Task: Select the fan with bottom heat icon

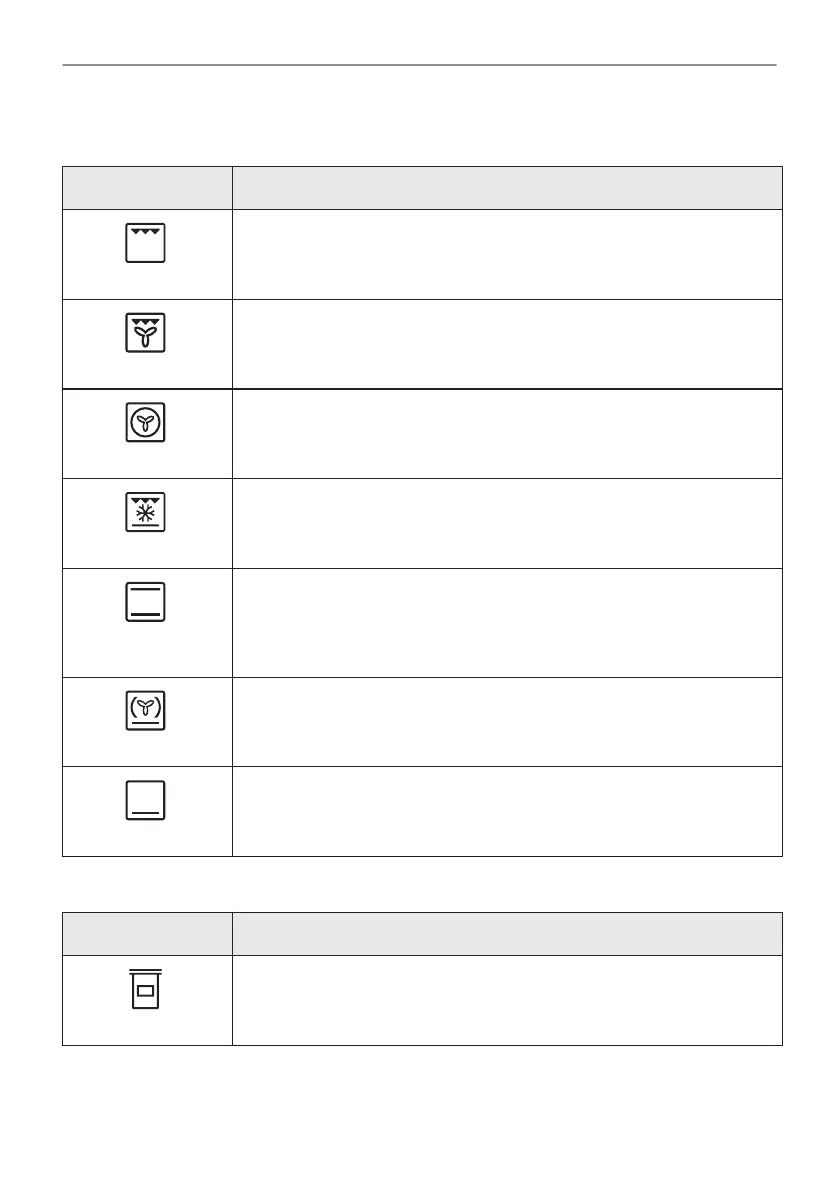Action: 145,711
